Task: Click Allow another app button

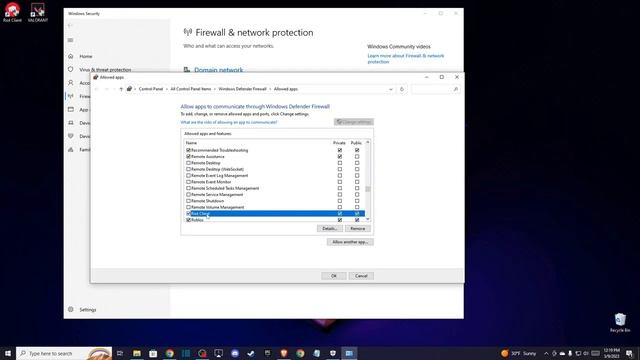Action: tap(350, 242)
